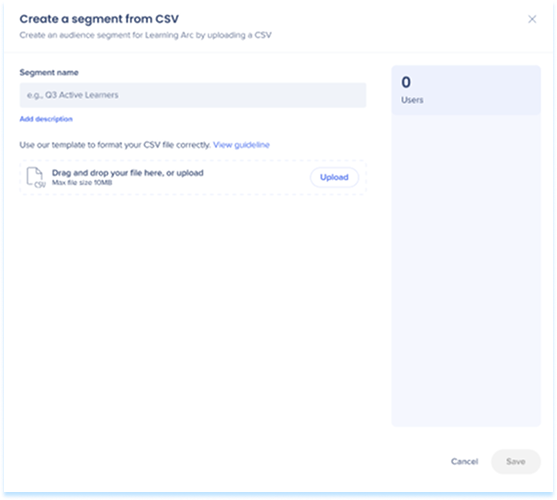Click the Segment name label
Image resolution: width=557 pixels, height=500 pixels.
pyautogui.click(x=49, y=72)
